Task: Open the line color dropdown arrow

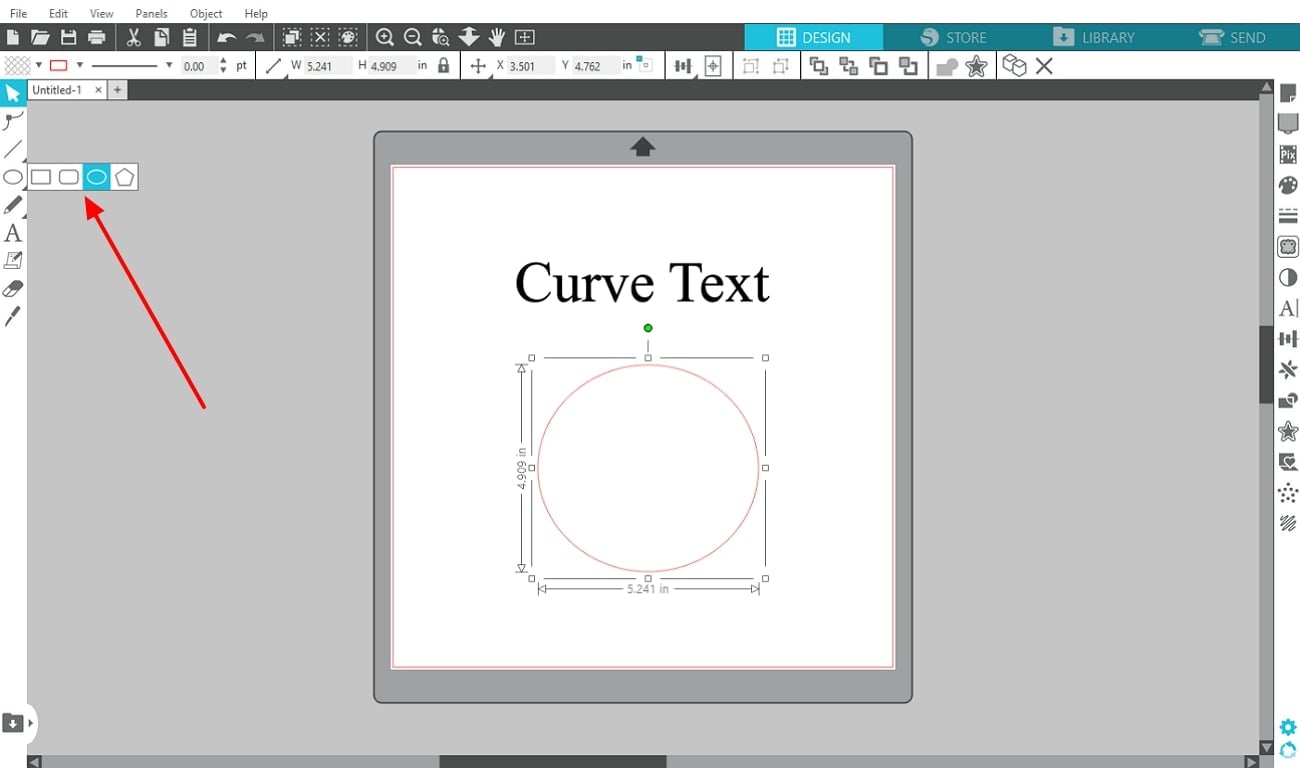Action: pos(79,65)
